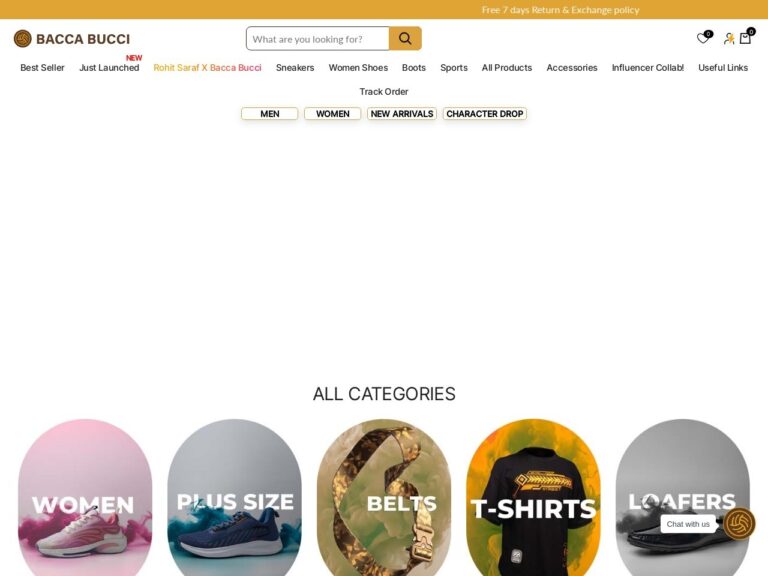Open the shopping bag cart icon
The image size is (768, 576).
(x=745, y=38)
